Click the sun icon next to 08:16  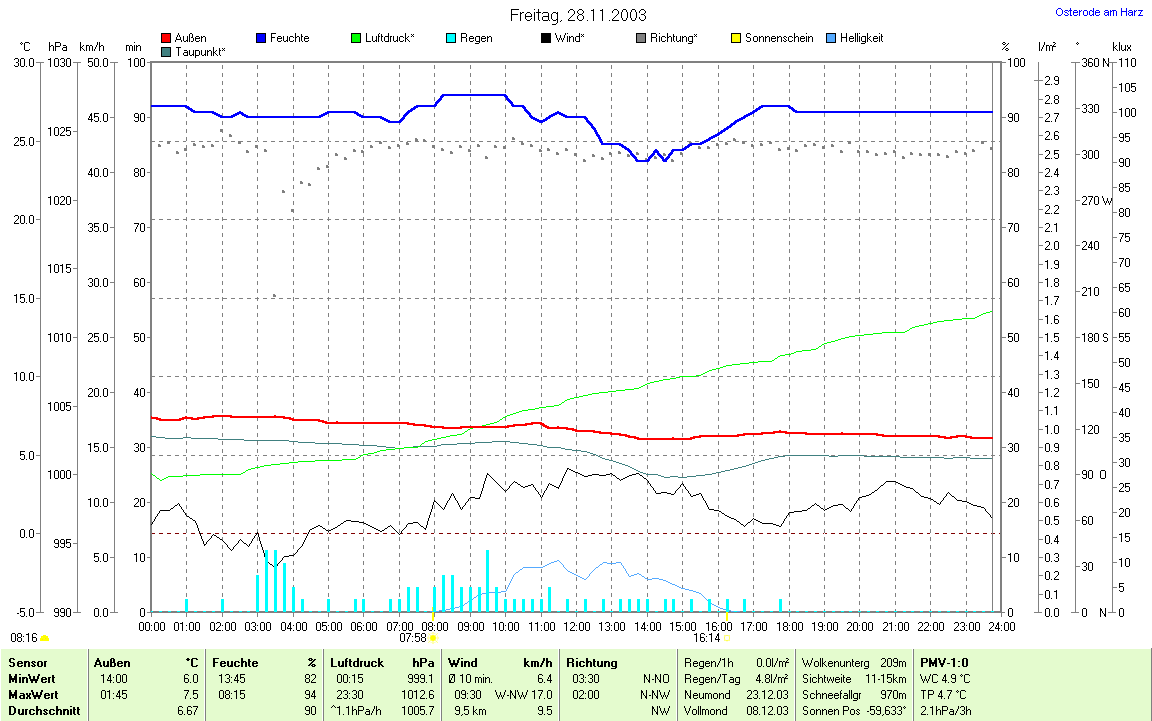tap(45, 637)
